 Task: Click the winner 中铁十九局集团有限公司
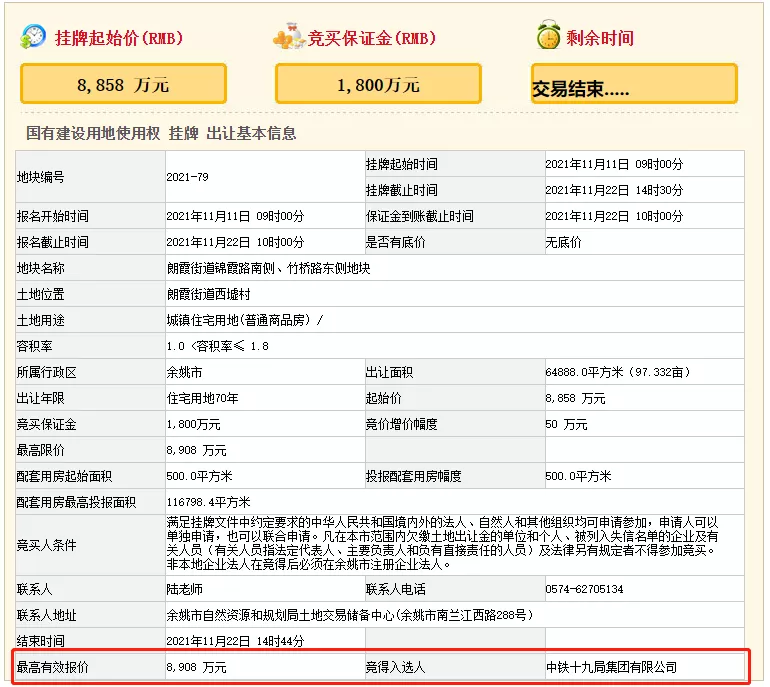pos(611,667)
